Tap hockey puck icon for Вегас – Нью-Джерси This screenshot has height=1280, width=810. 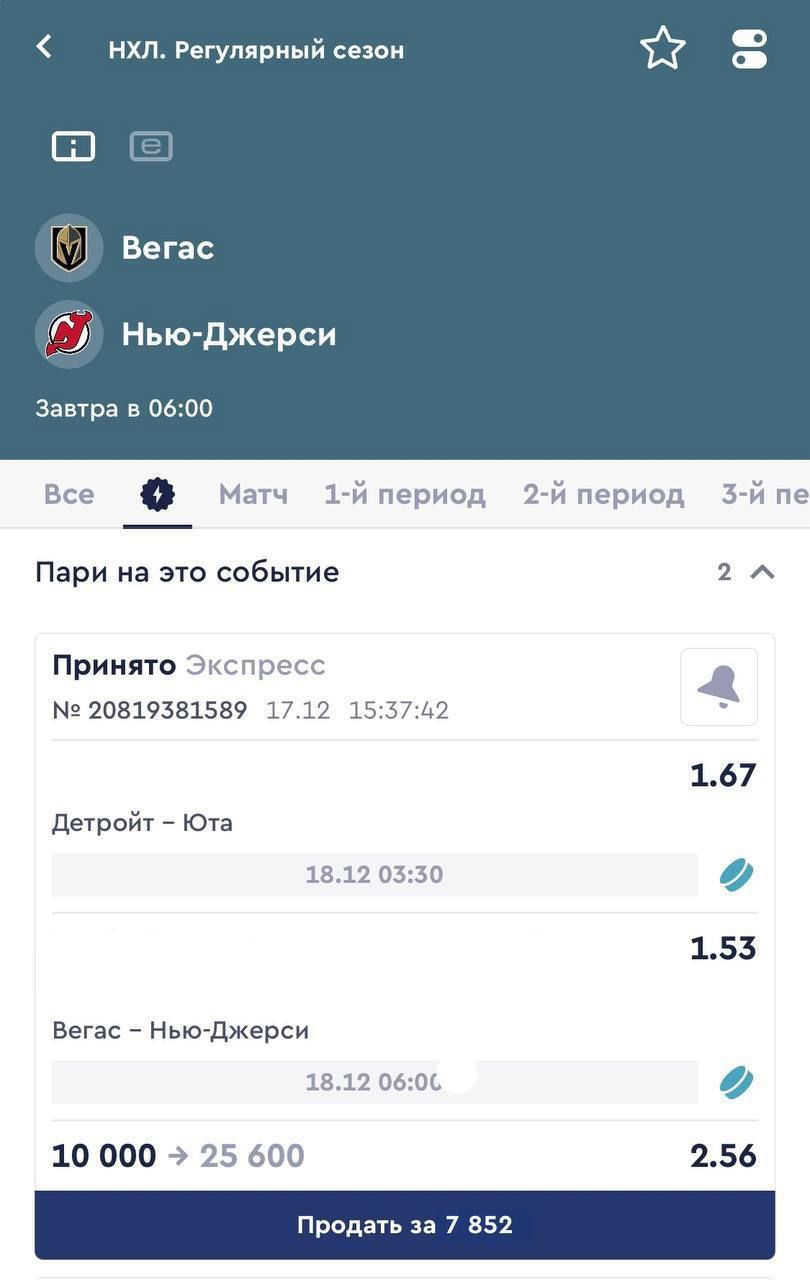click(736, 1082)
